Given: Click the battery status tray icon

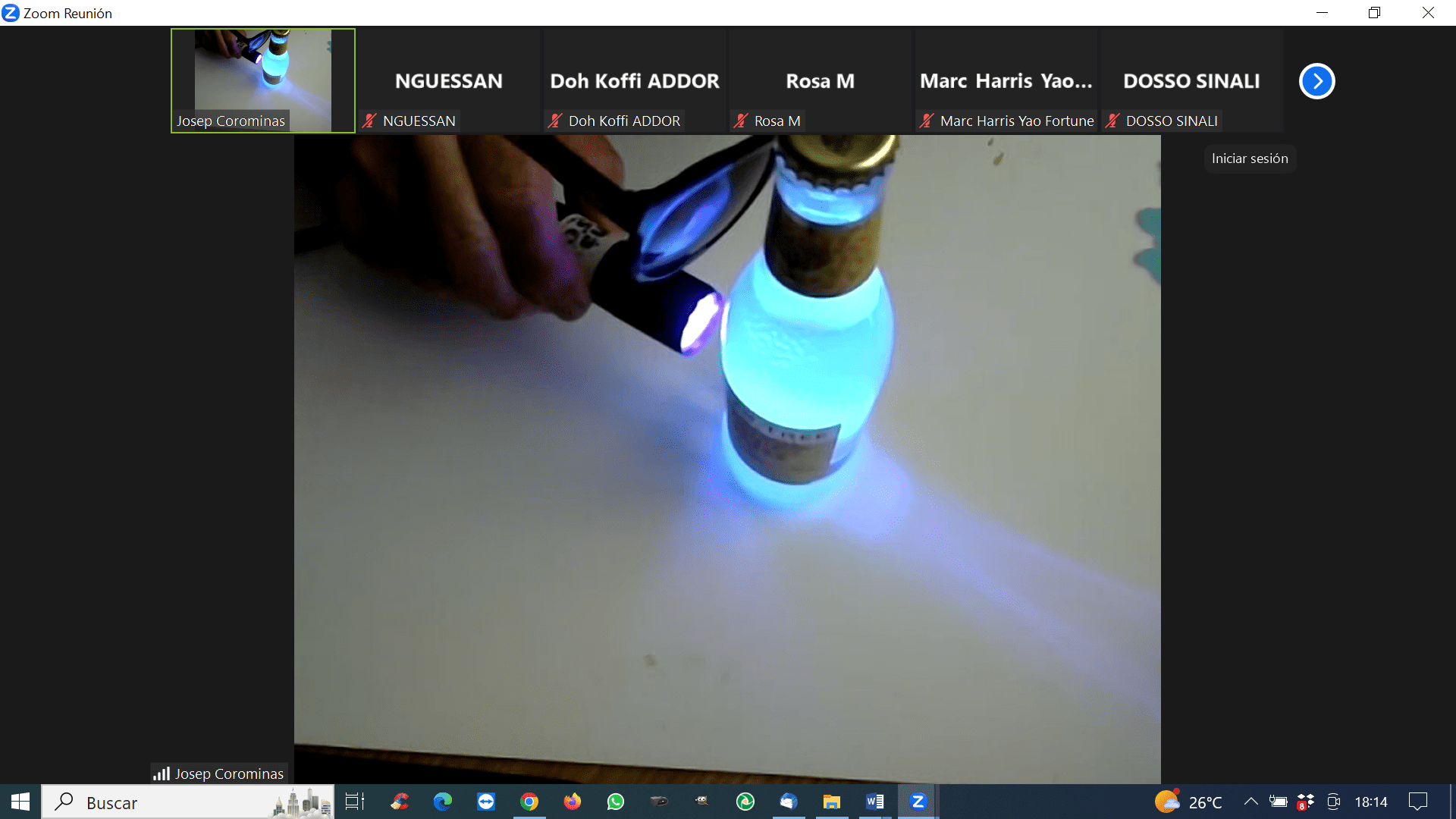Looking at the screenshot, I should tap(1279, 802).
